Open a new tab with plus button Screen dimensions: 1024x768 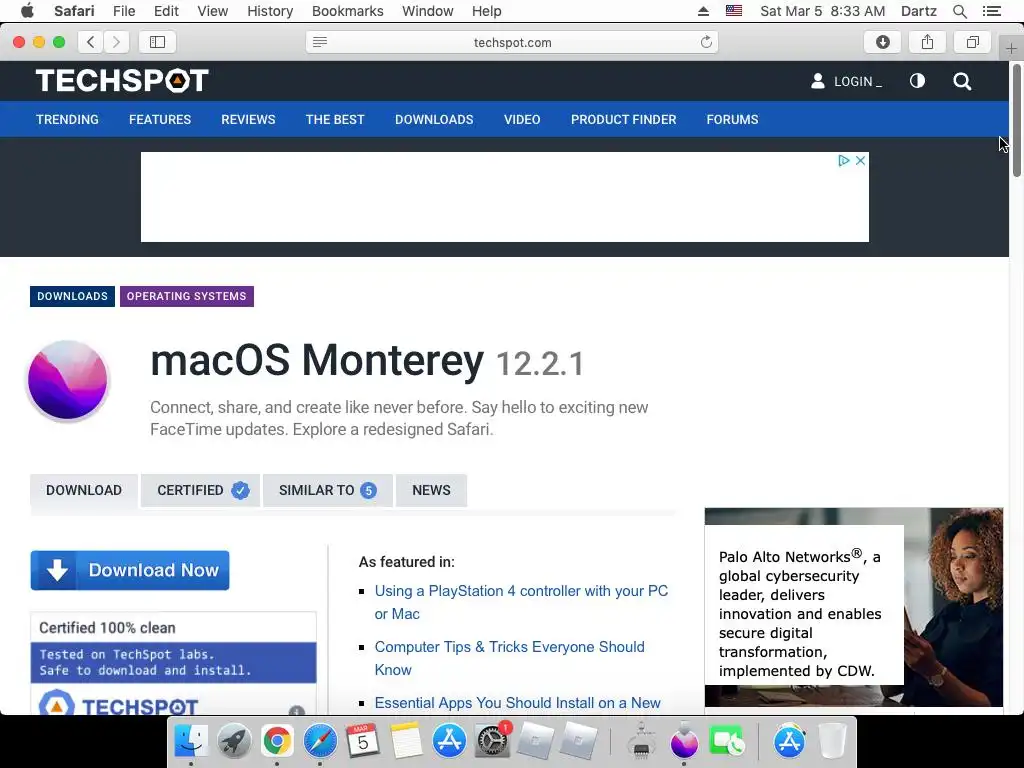(1011, 48)
